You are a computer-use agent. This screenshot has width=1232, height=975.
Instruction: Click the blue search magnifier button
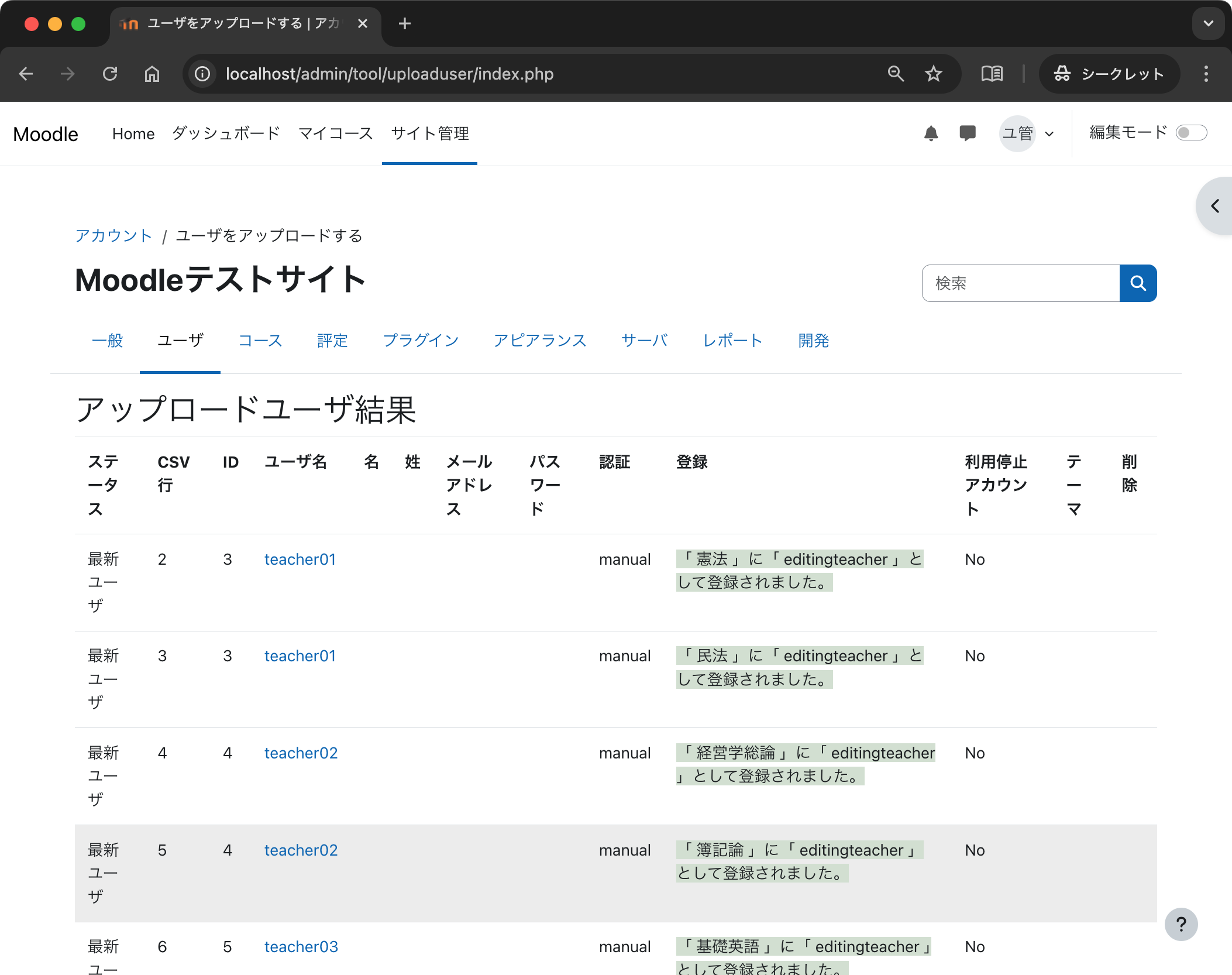click(x=1138, y=283)
